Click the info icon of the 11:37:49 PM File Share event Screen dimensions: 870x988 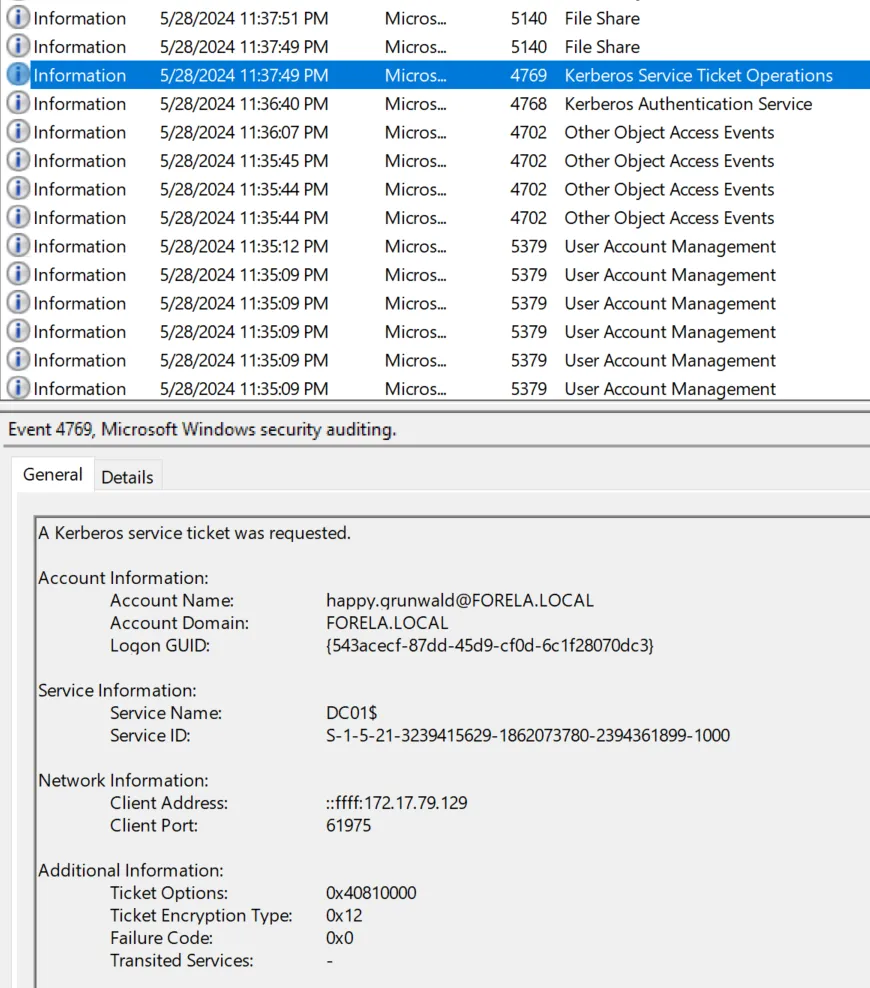click(18, 46)
